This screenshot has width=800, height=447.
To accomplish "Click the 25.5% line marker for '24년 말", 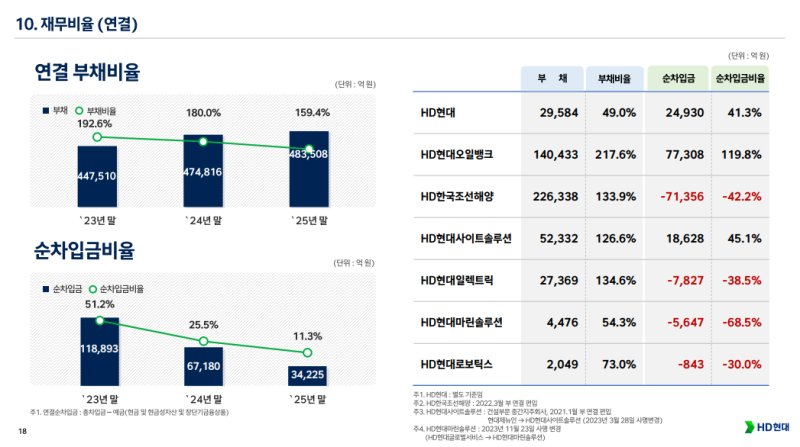I will click(x=203, y=341).
